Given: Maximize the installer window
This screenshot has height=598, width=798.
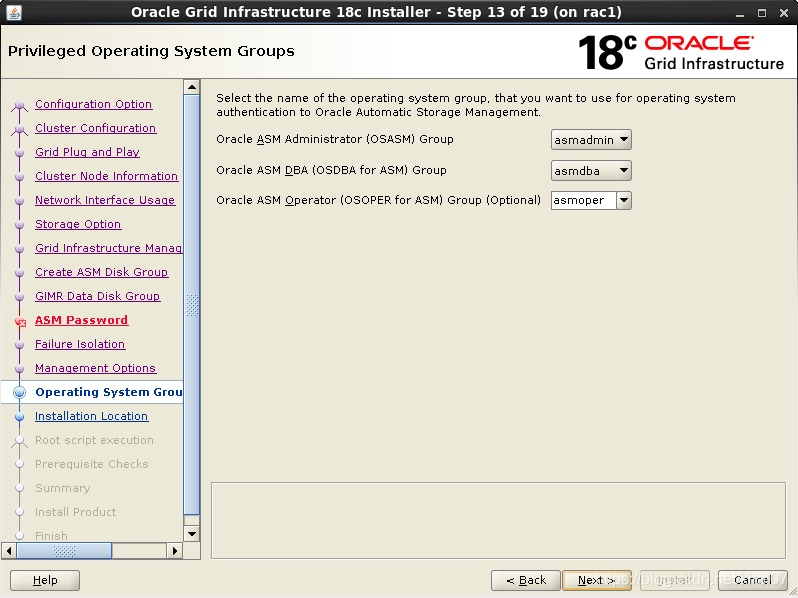Looking at the screenshot, I should coord(761,13).
